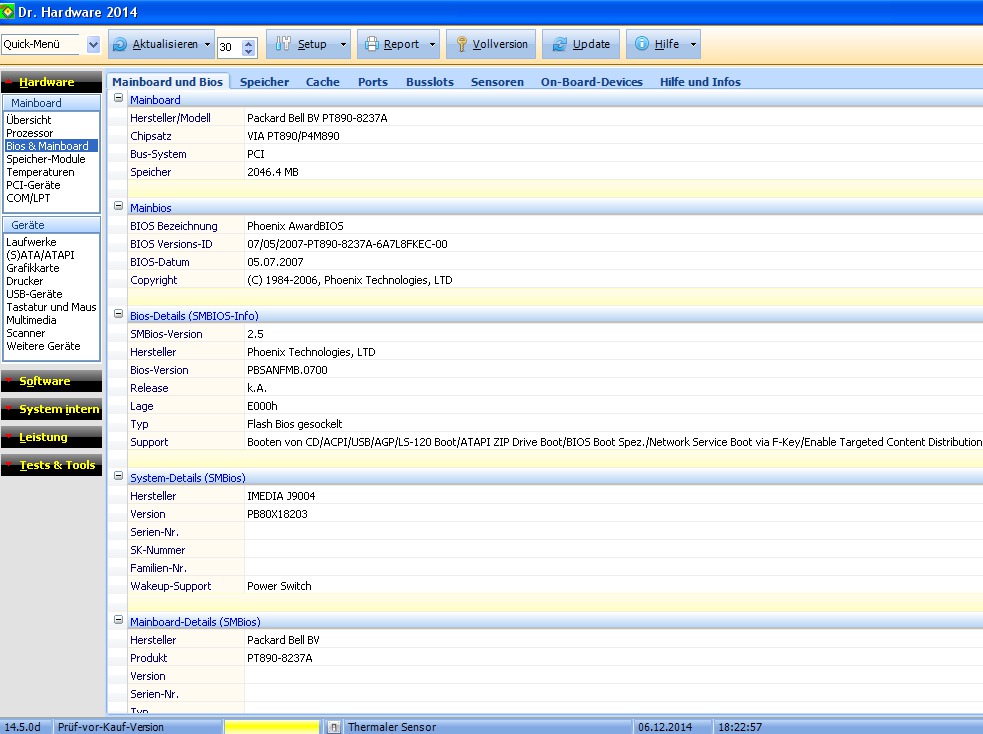Image resolution: width=983 pixels, height=734 pixels.
Task: Click the Aktualisieren refresh icon
Action: click(119, 44)
